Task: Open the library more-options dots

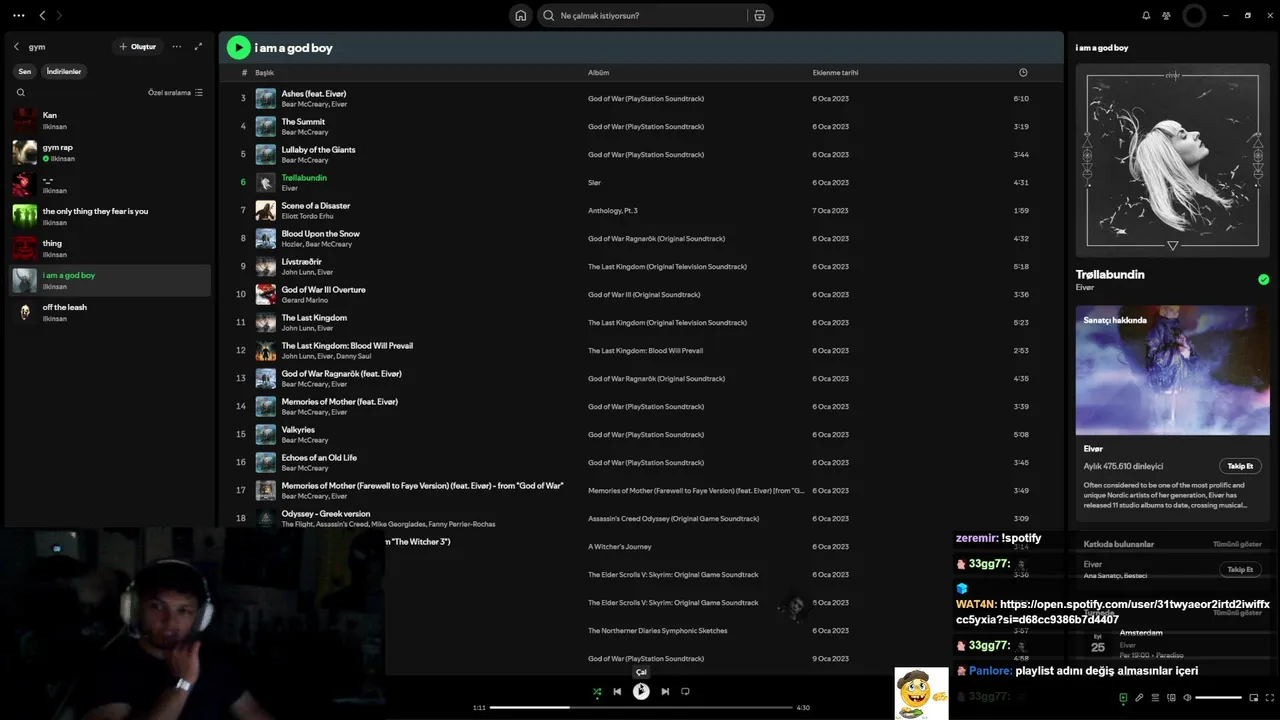Action: 177,46
